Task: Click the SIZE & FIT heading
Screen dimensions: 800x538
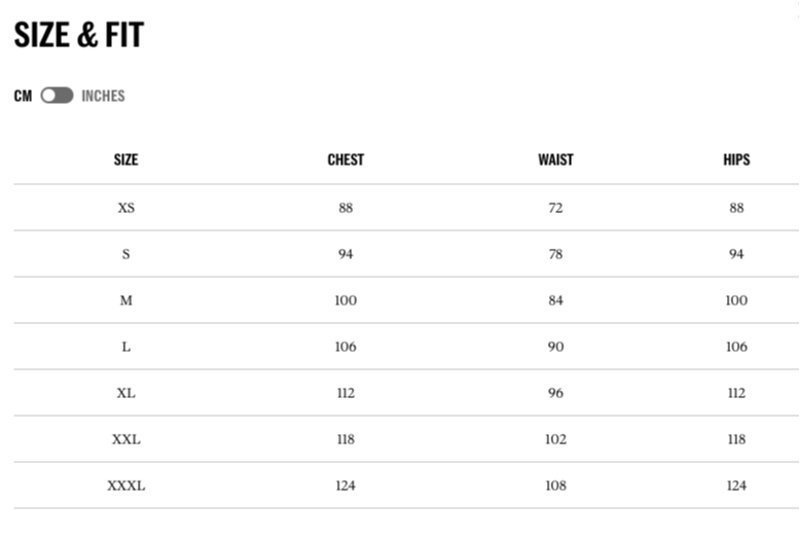Action: [x=79, y=36]
